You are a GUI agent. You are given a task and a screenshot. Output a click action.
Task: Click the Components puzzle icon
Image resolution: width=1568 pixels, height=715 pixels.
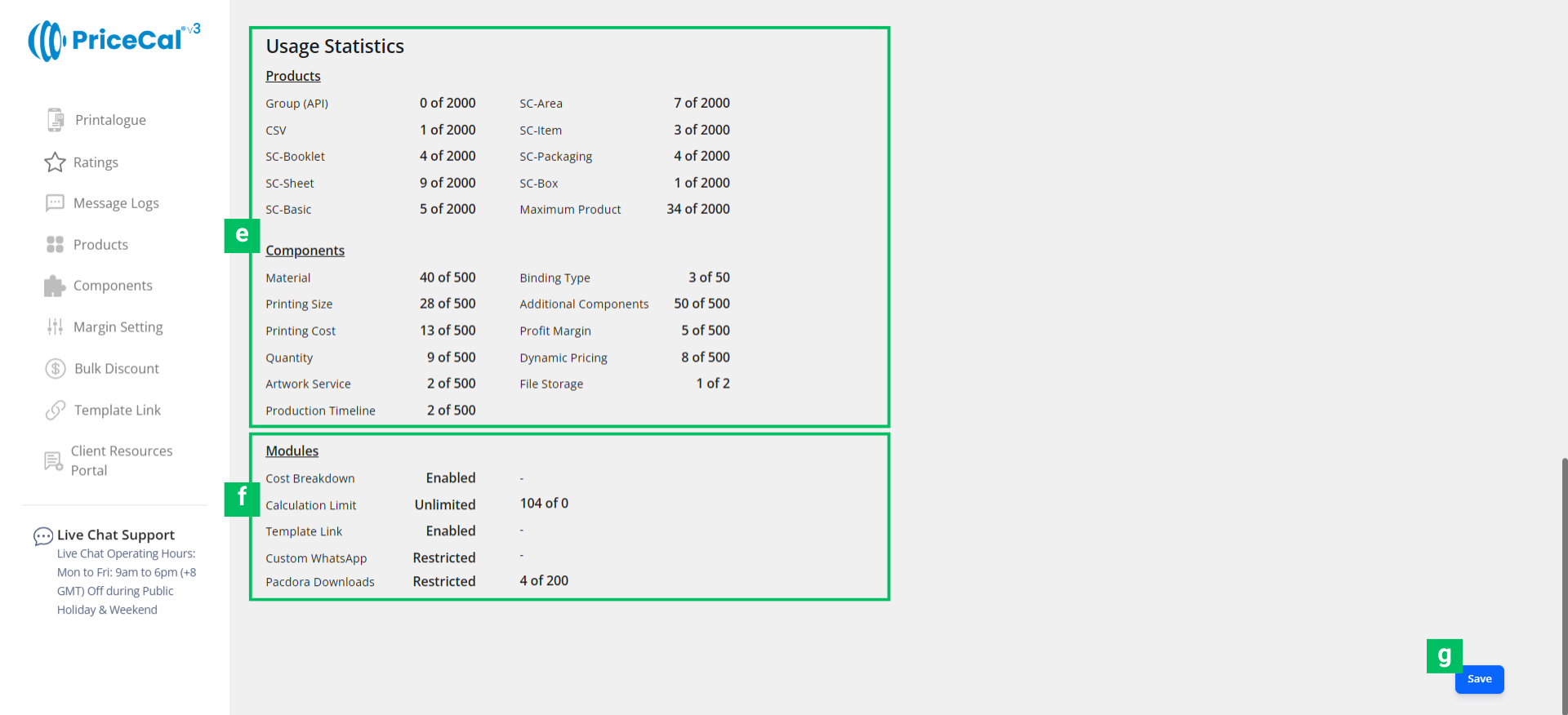[x=55, y=286]
